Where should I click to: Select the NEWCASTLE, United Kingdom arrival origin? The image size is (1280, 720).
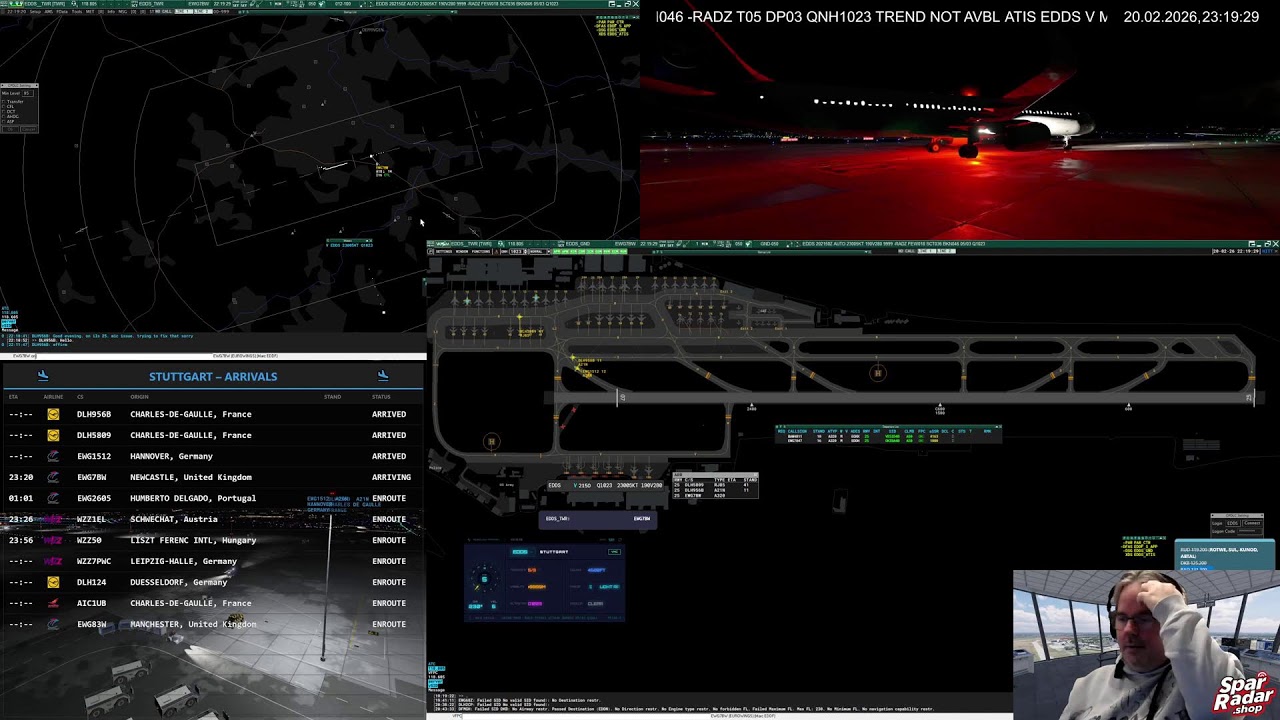(x=191, y=477)
